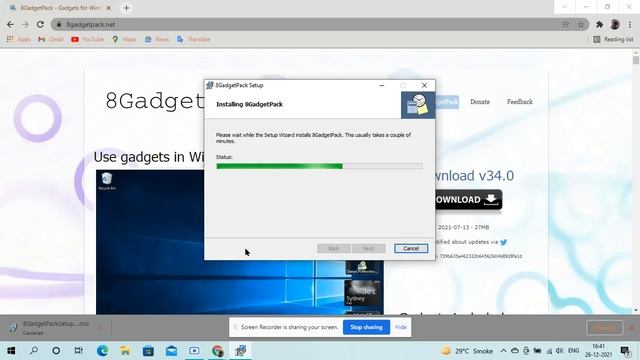Go back in Chrome browser
Image resolution: width=640 pixels, height=360 pixels.
pyautogui.click(x=10, y=24)
